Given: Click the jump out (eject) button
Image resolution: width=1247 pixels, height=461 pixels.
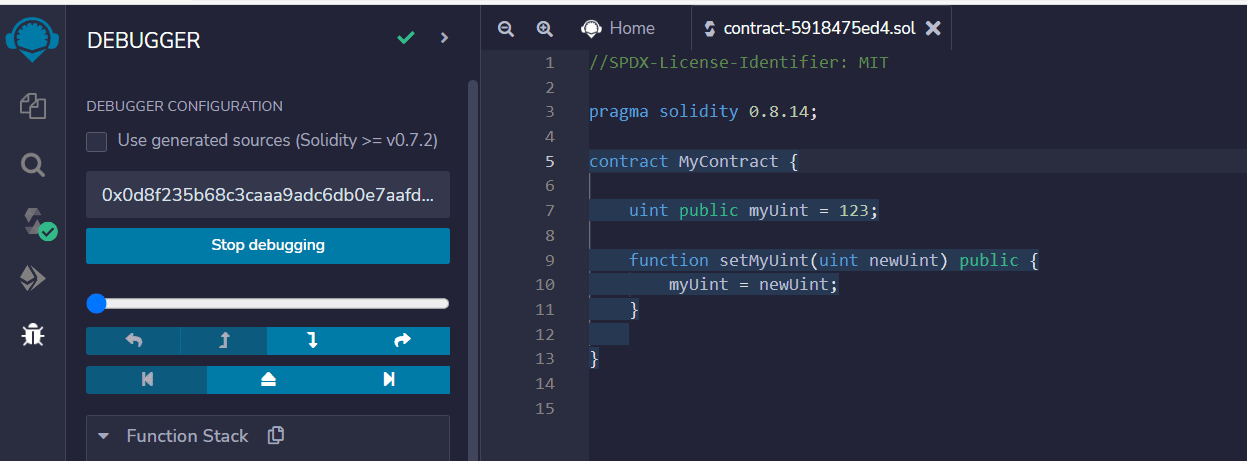Looking at the screenshot, I should (268, 380).
